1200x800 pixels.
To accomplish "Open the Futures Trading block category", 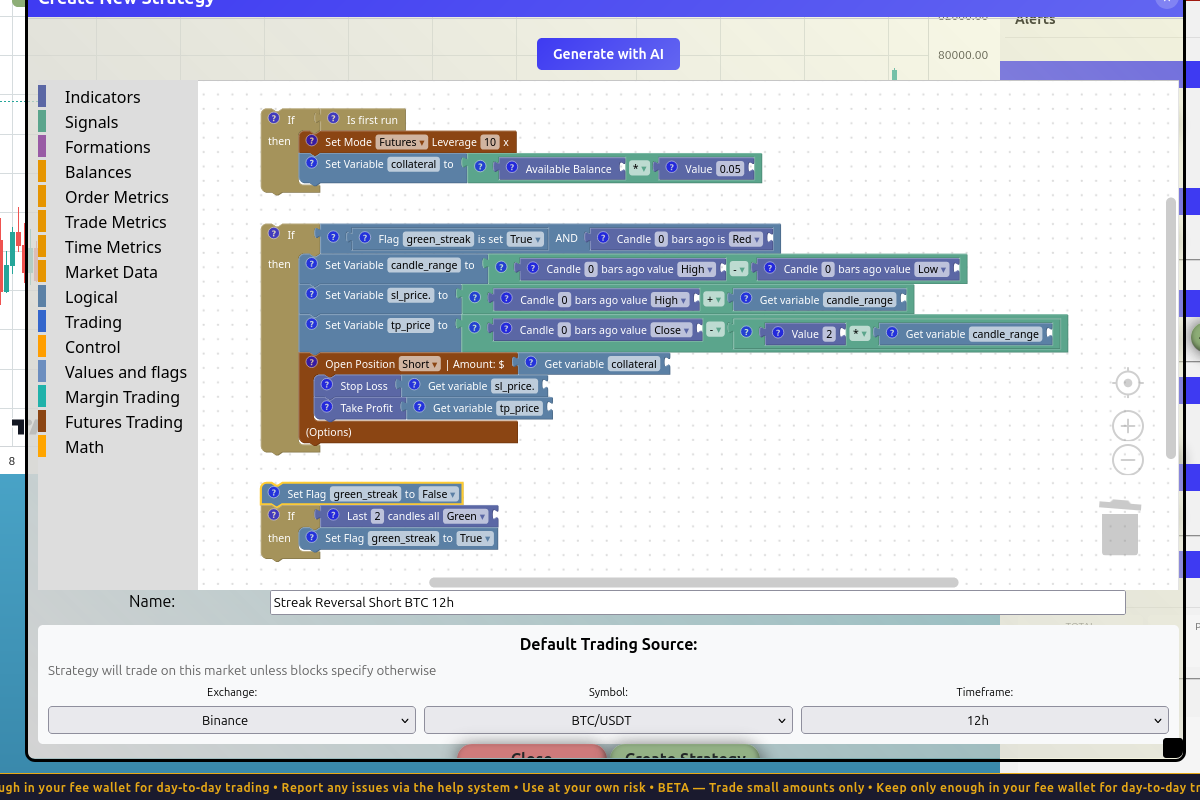I will coord(123,422).
